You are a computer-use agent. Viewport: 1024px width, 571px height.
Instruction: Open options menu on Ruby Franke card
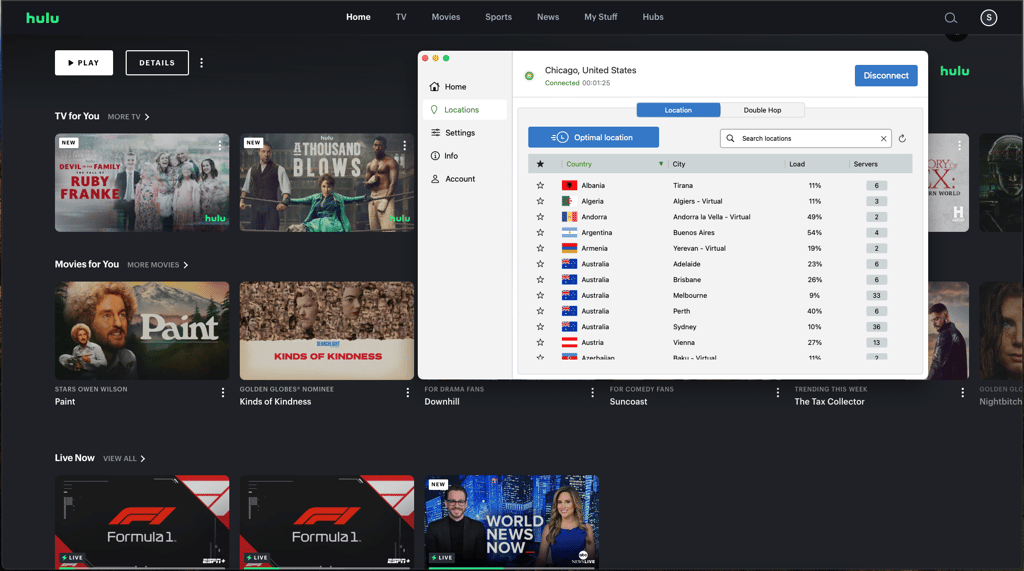pyautogui.click(x=219, y=145)
